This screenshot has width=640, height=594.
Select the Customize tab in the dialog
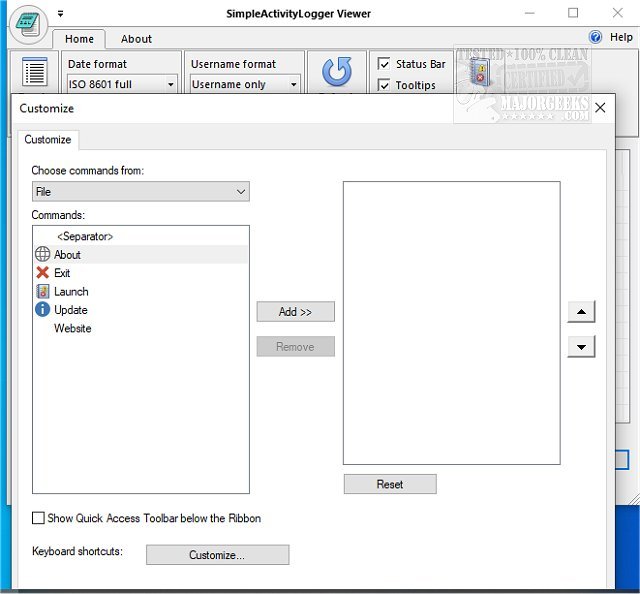point(48,140)
